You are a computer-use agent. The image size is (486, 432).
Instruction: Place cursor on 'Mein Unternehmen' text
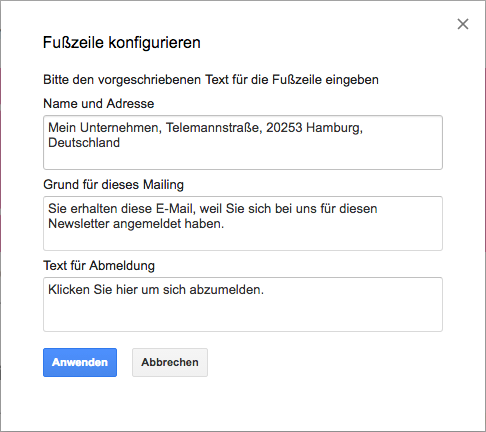tap(105, 128)
